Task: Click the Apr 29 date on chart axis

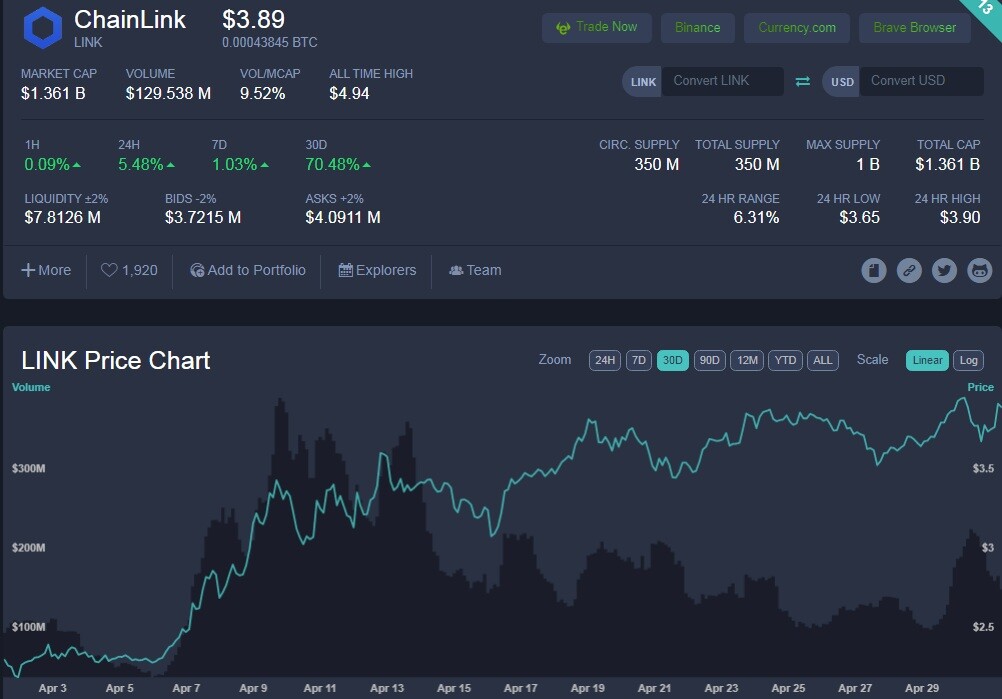Action: pos(921,688)
